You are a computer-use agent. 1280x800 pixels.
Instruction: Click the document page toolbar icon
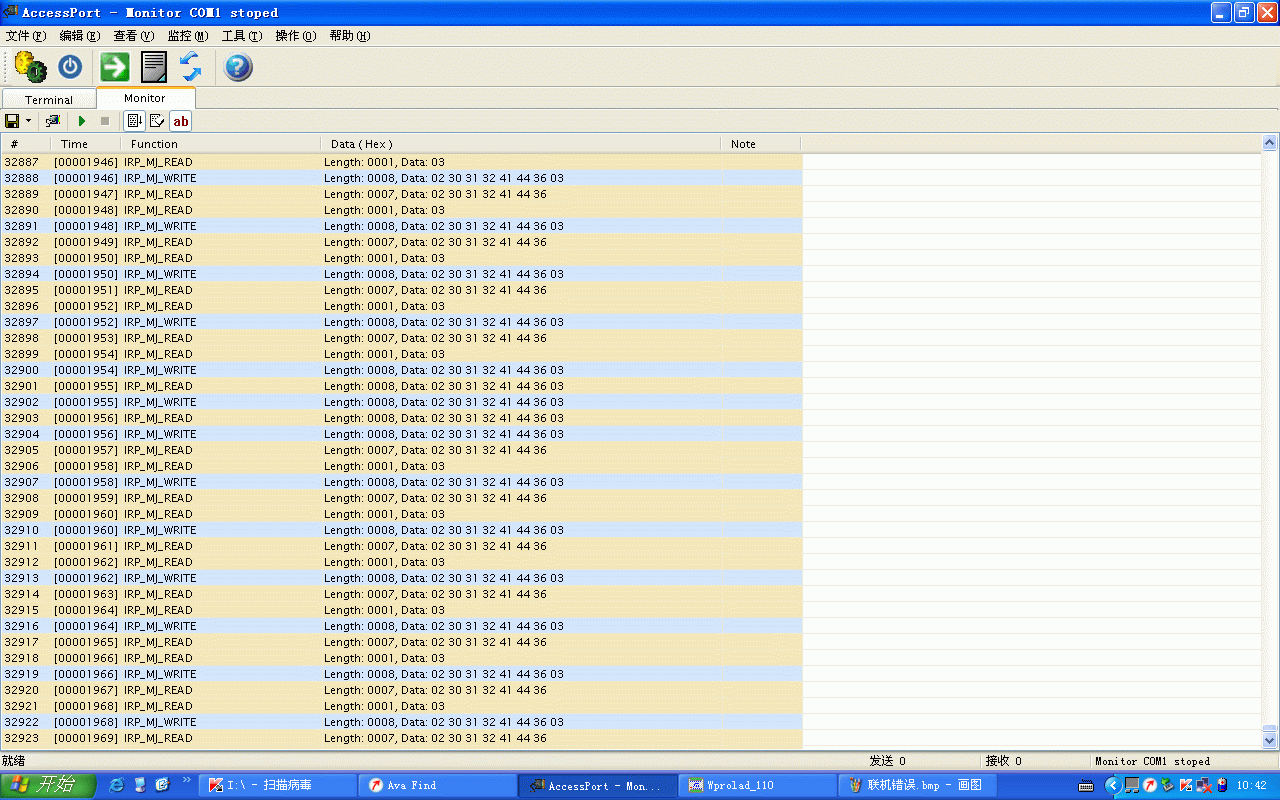(154, 67)
